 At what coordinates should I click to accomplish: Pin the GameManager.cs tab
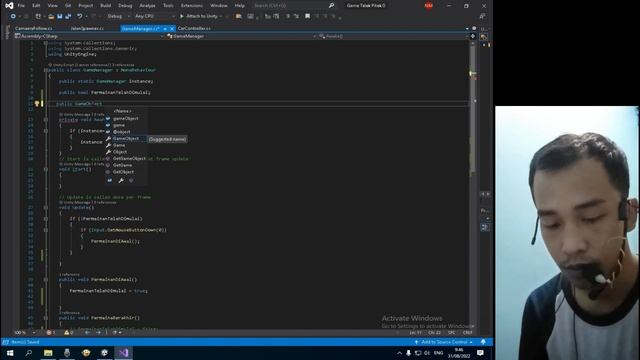point(165,29)
